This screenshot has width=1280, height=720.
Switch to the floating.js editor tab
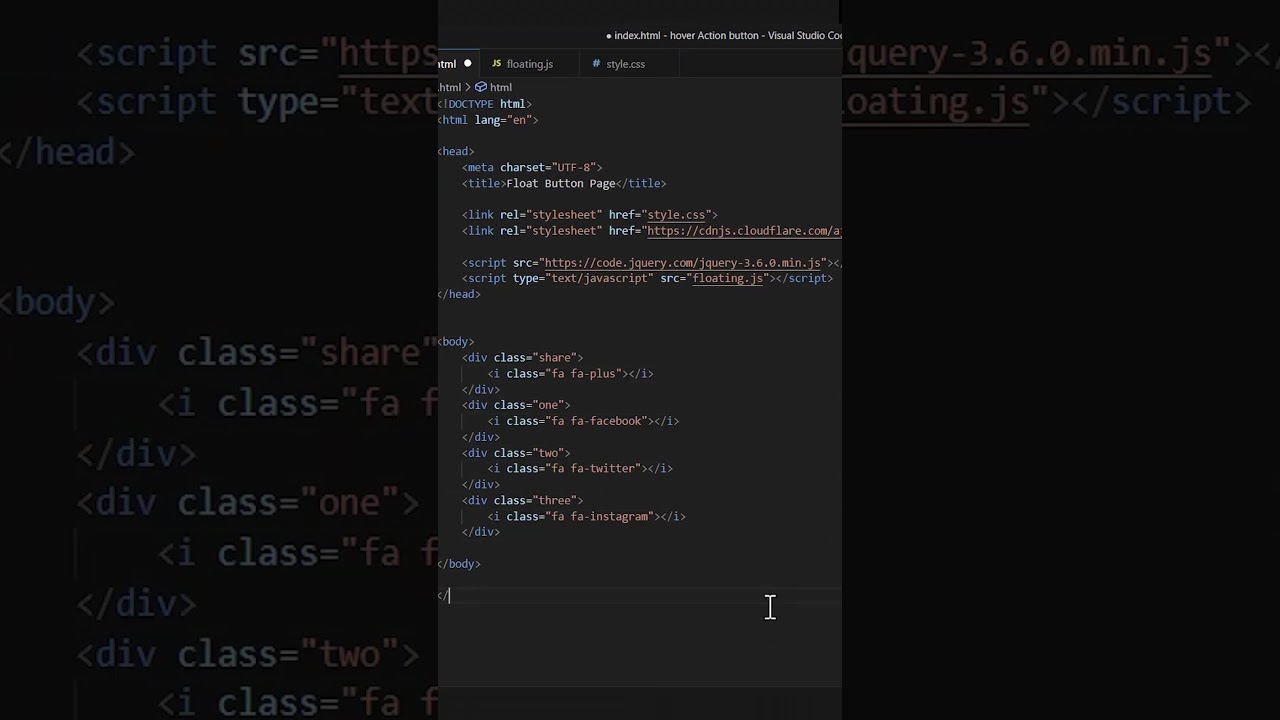tap(529, 64)
